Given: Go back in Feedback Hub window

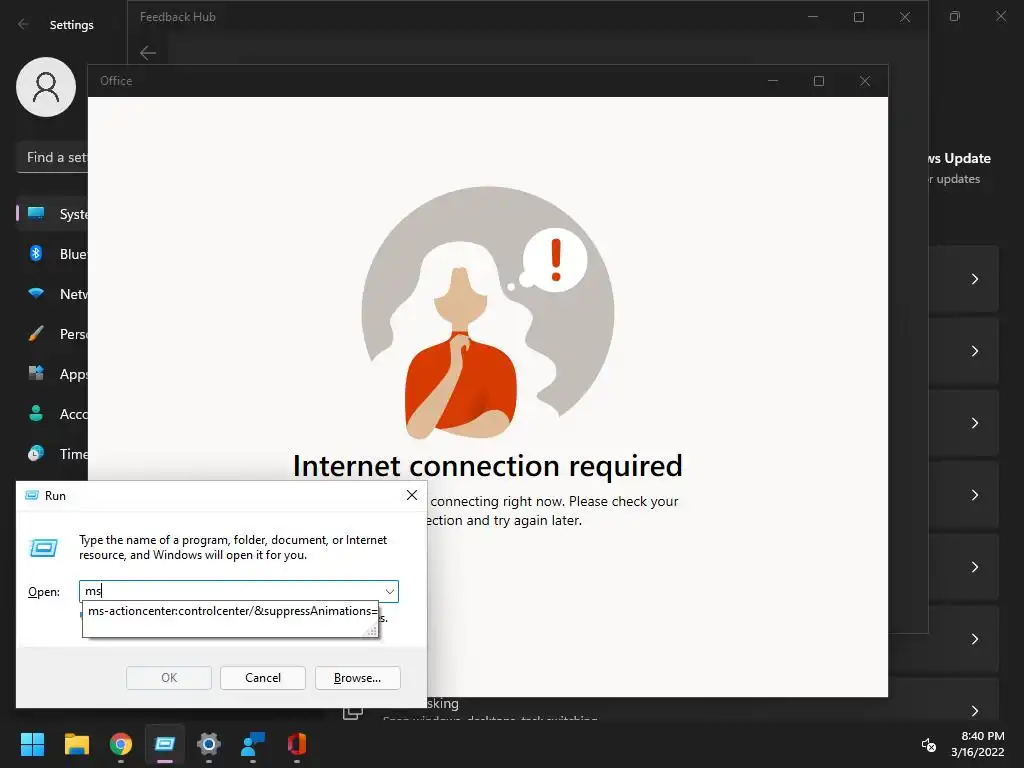Looking at the screenshot, I should click(148, 52).
